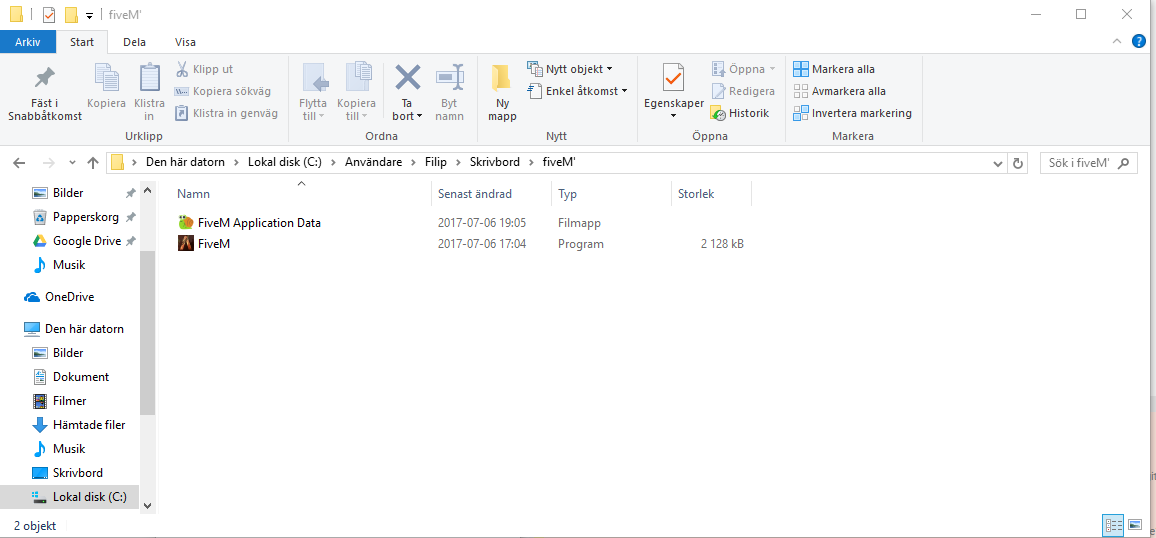The width and height of the screenshot is (1156, 538).
Task: Click Filip breadcrumb in address bar
Action: pos(436,163)
